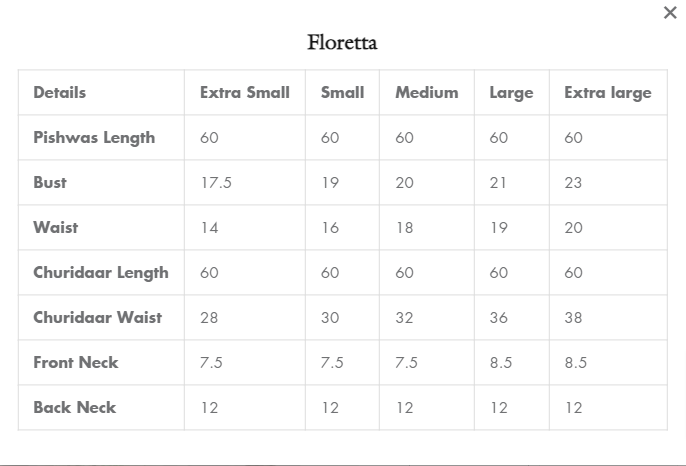
Task: Click the Waist row label
Action: coord(56,228)
